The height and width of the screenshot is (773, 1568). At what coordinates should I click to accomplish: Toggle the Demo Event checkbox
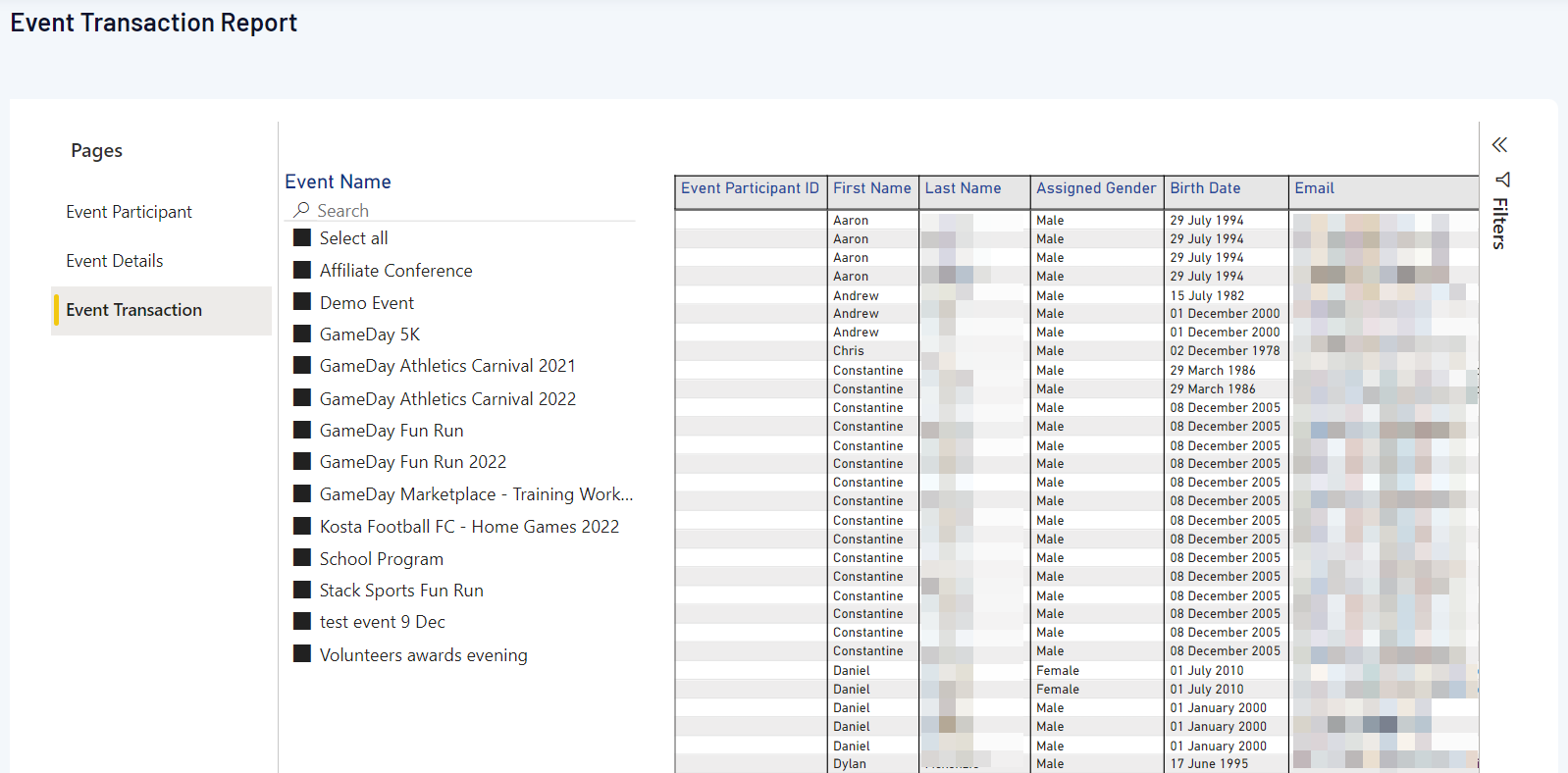(302, 302)
